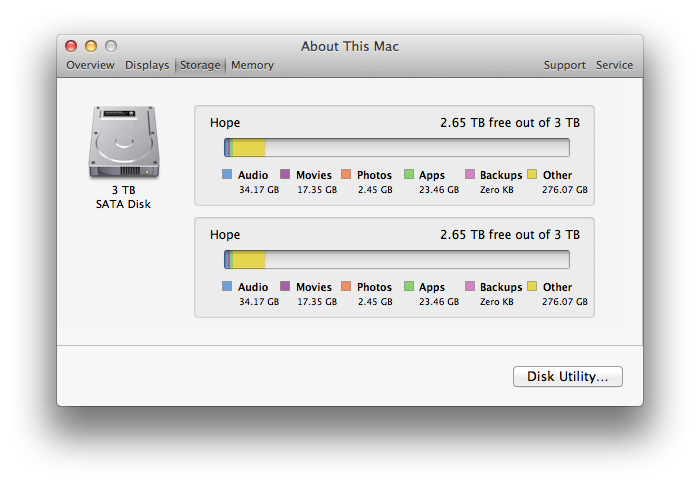Click the green Apps legend square in first Hope volume

coord(408,174)
